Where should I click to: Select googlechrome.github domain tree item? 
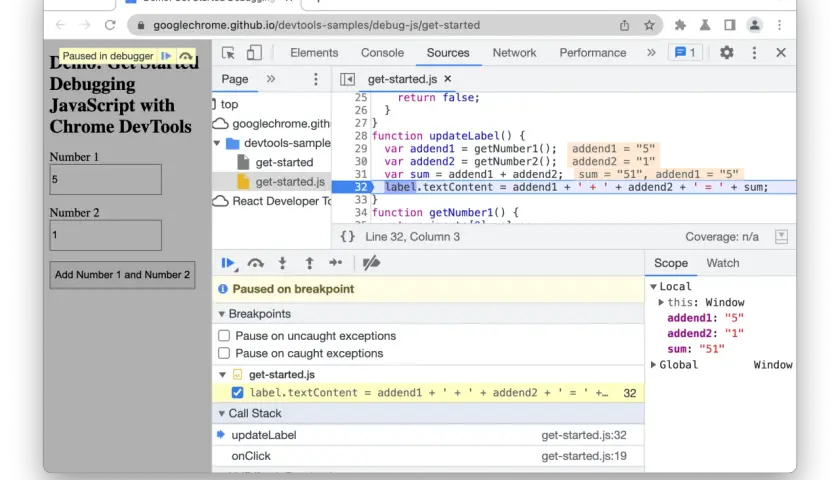(272, 124)
